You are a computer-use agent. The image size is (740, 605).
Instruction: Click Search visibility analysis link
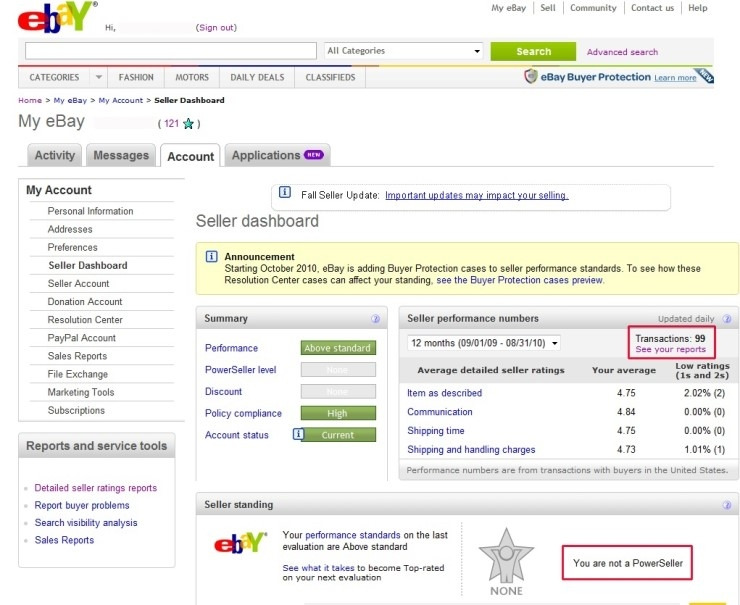pyautogui.click(x=86, y=523)
